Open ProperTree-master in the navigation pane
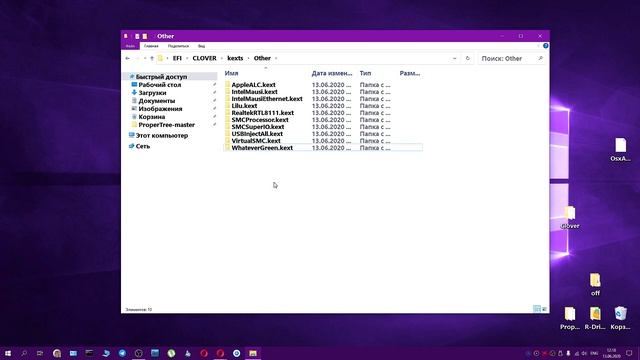 [167, 125]
